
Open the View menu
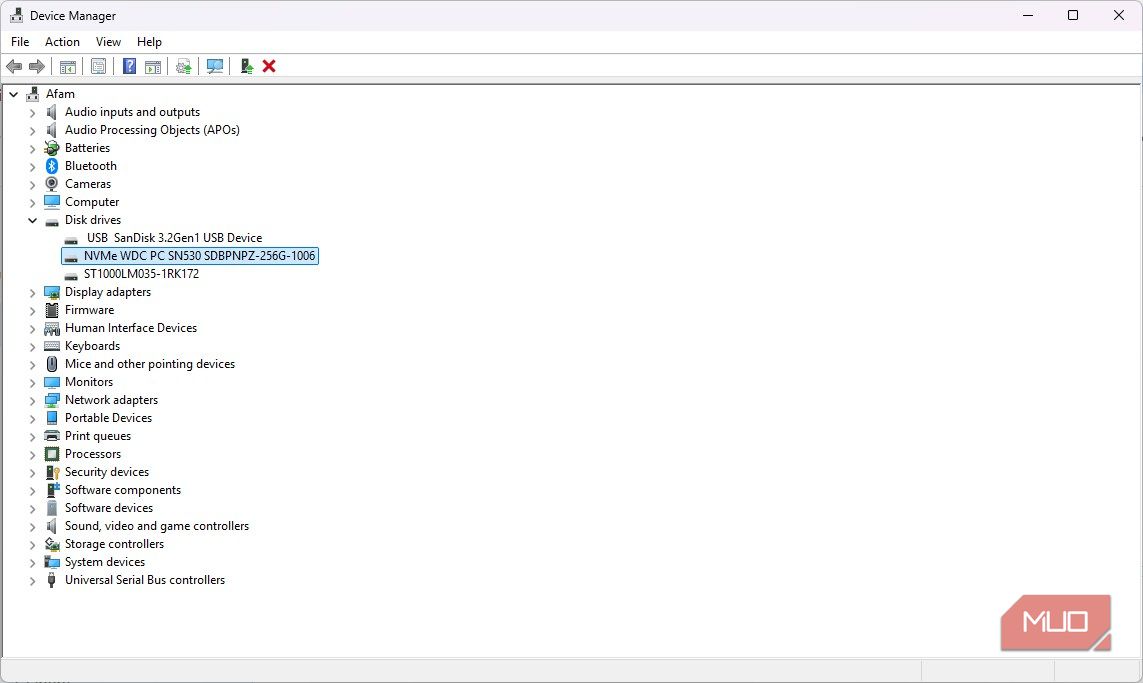tap(108, 42)
